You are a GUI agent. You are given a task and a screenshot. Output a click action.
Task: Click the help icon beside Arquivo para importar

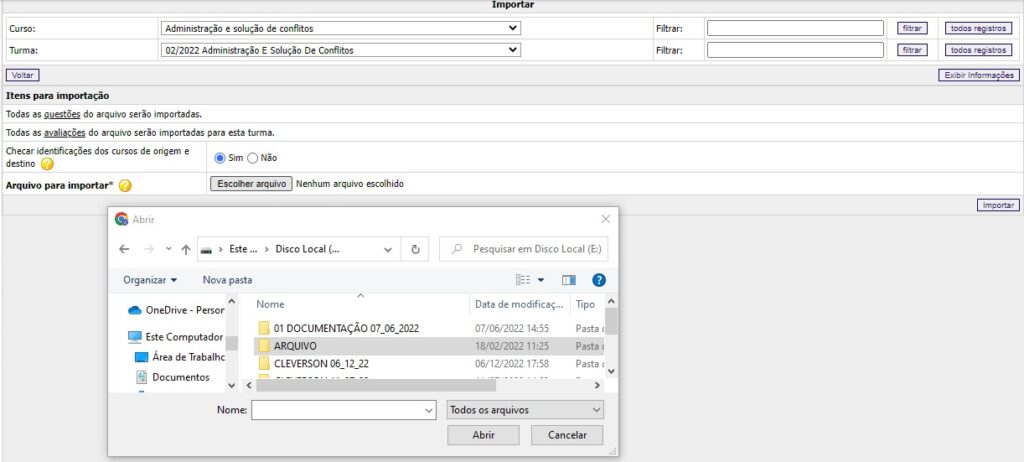click(125, 185)
